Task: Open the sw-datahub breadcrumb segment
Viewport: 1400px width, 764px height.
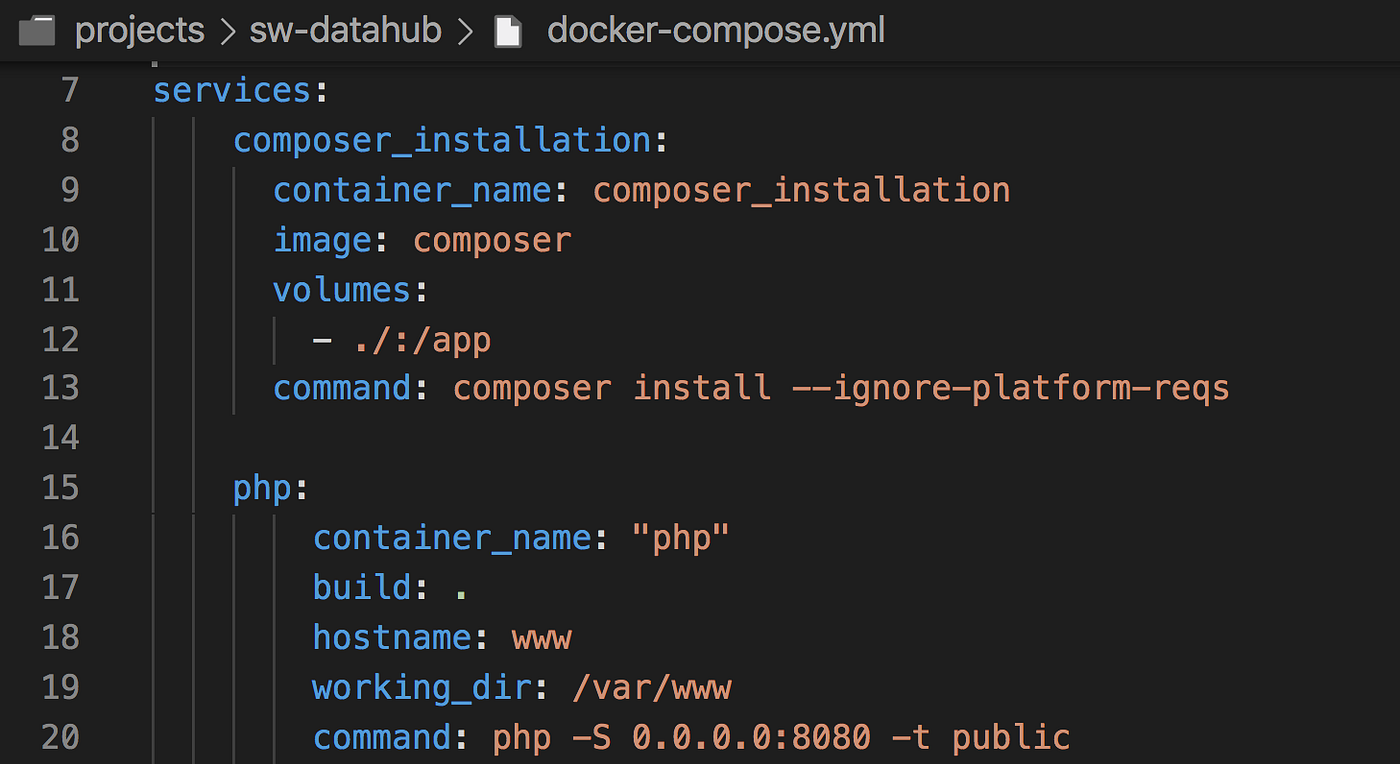Action: 346,31
